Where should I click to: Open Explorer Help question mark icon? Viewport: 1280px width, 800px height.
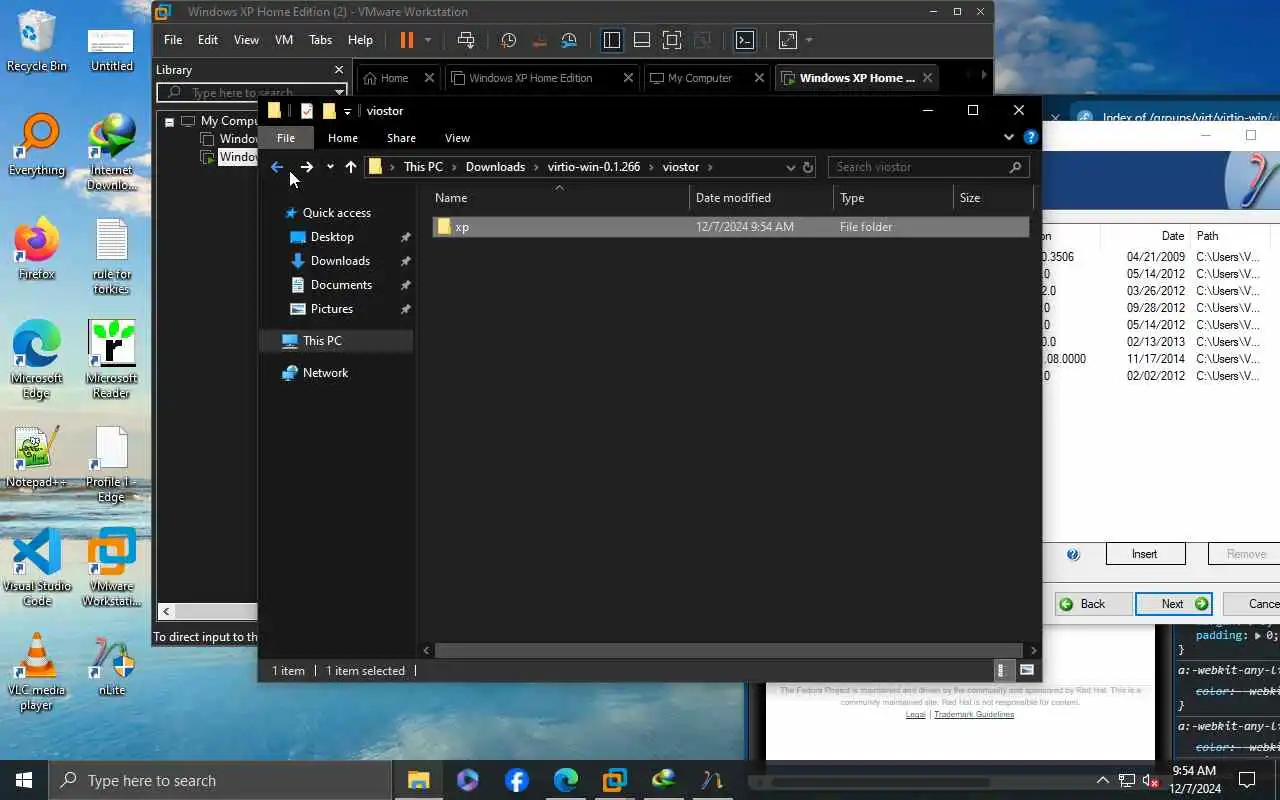tap(1030, 138)
